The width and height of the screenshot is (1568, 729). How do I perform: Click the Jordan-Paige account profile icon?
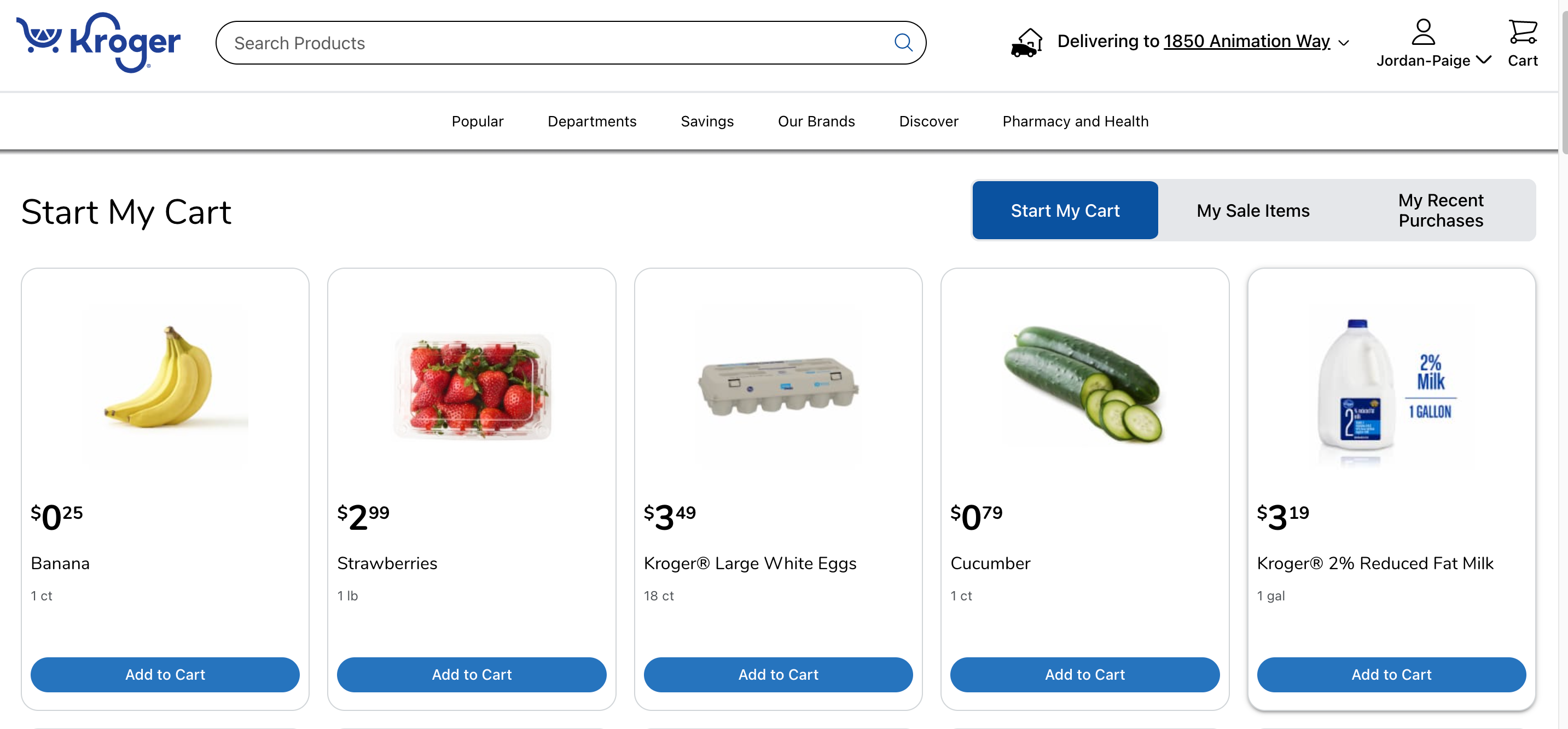tap(1422, 32)
